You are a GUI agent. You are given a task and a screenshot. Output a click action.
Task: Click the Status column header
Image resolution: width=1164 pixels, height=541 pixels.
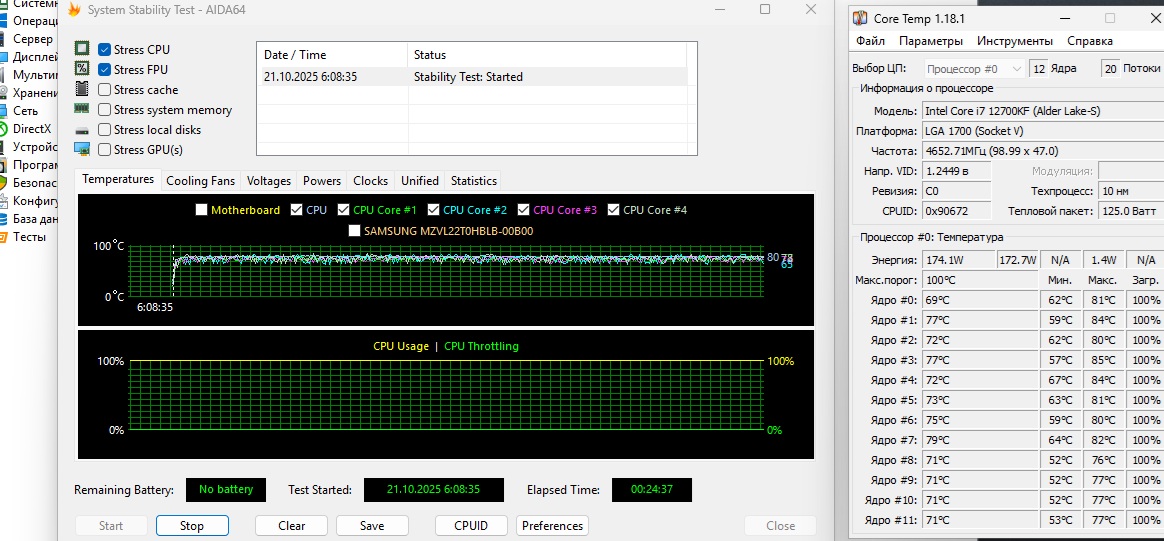546,55
